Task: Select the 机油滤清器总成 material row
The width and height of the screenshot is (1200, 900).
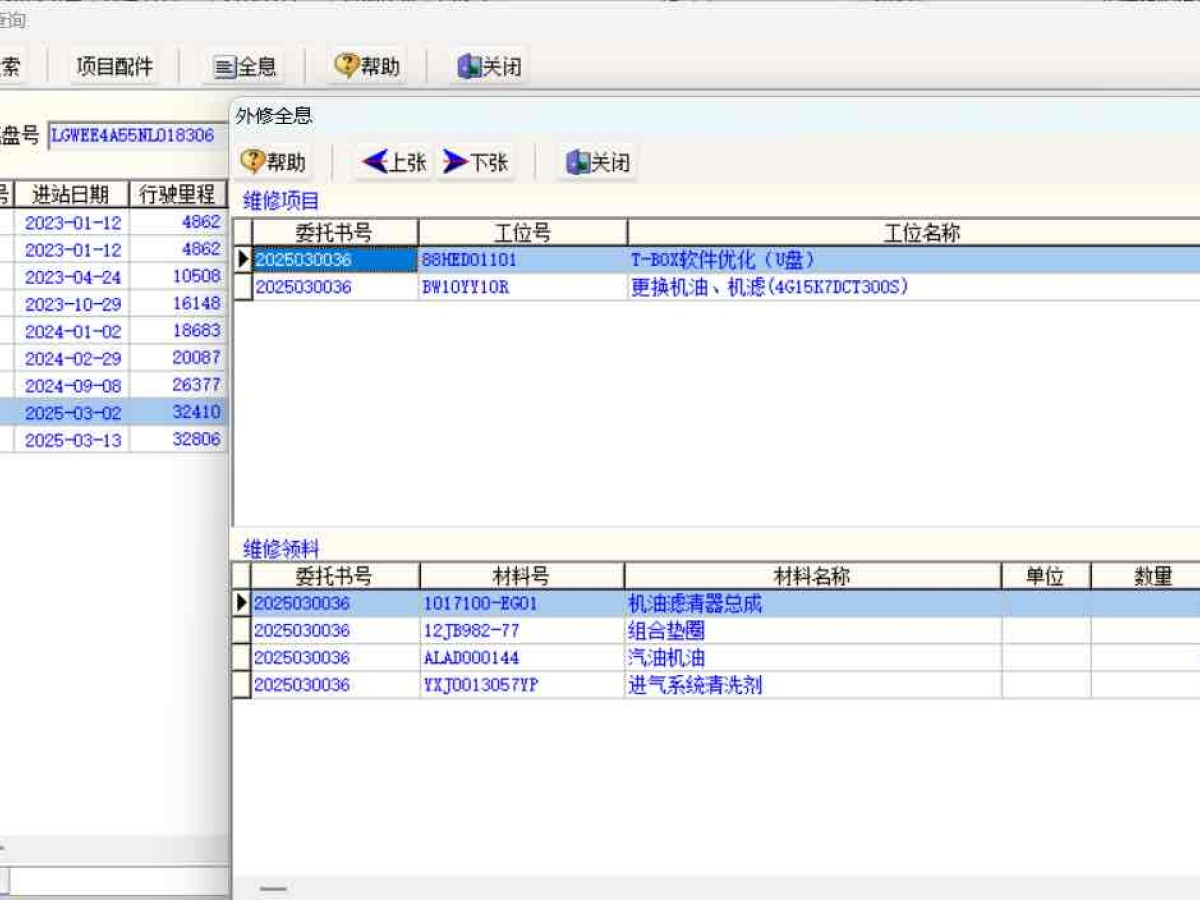Action: tap(695, 604)
